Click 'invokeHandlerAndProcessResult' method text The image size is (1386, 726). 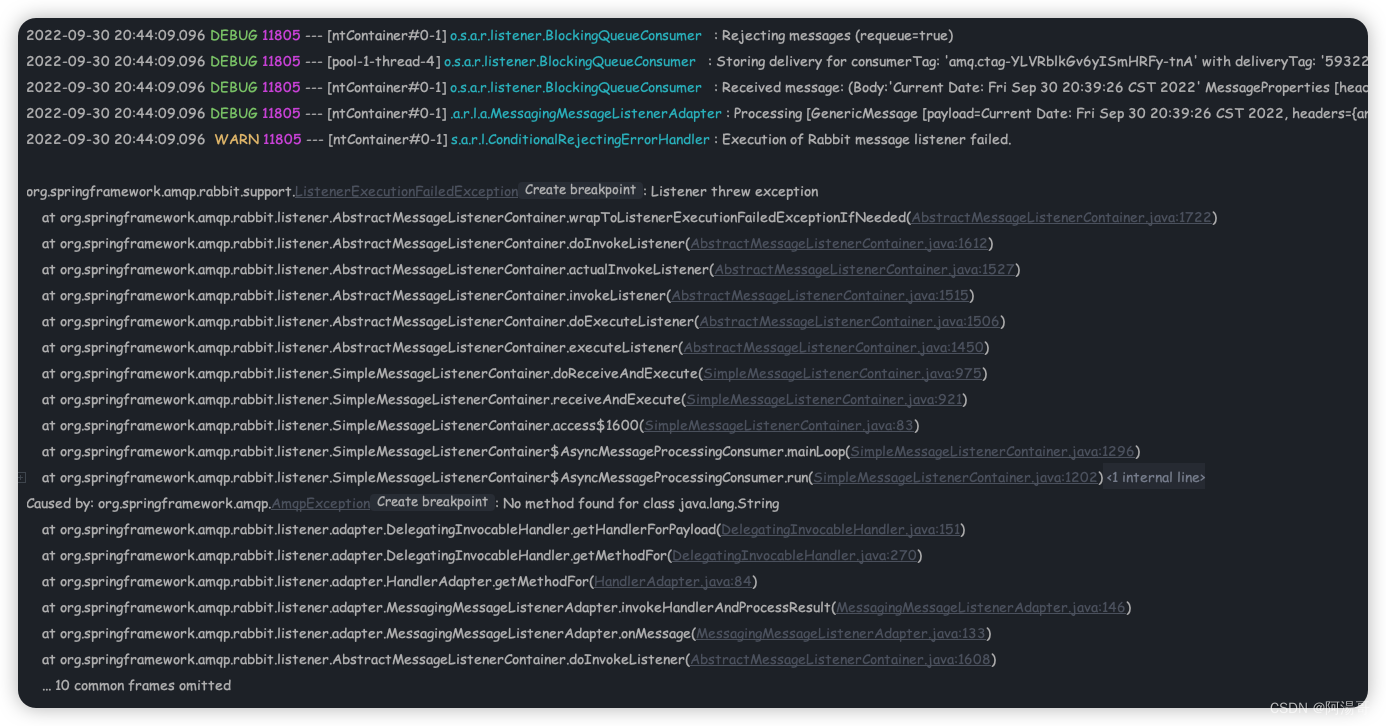(x=726, y=607)
